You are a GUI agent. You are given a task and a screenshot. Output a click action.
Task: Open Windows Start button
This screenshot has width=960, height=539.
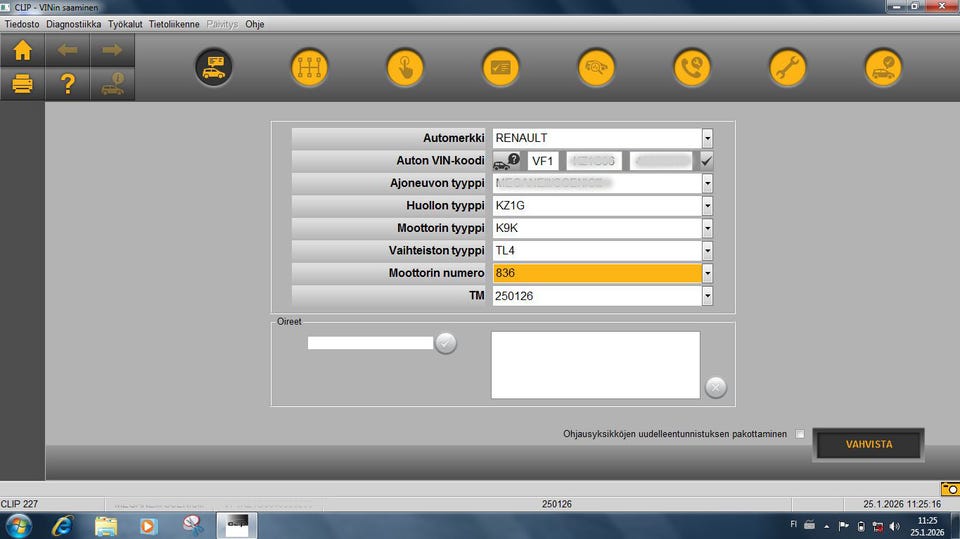click(18, 526)
